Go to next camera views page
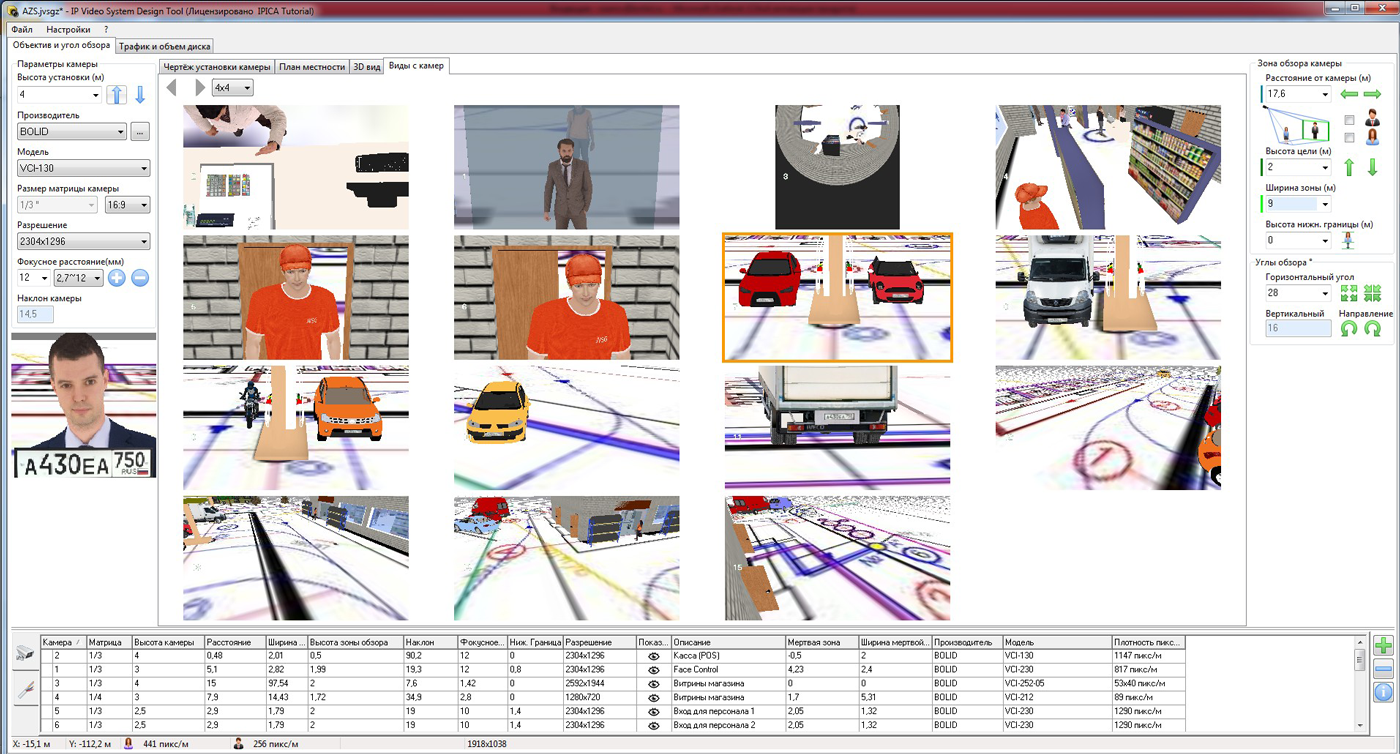The height and width of the screenshot is (754, 1400). point(200,88)
